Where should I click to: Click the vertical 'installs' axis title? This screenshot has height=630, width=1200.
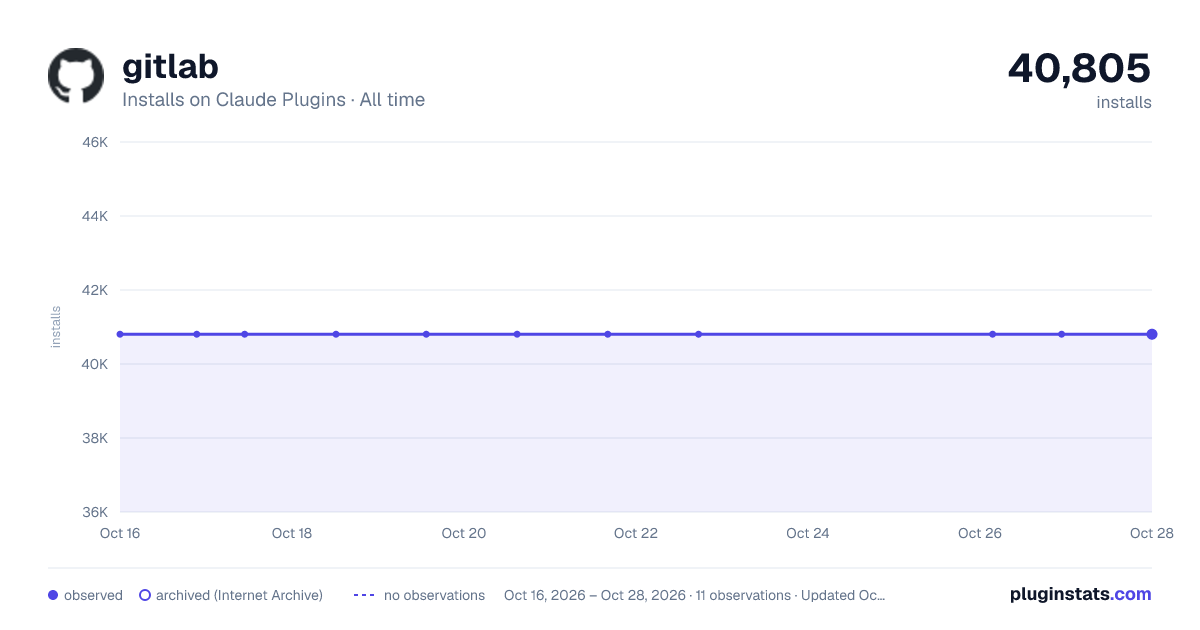pyautogui.click(x=56, y=327)
